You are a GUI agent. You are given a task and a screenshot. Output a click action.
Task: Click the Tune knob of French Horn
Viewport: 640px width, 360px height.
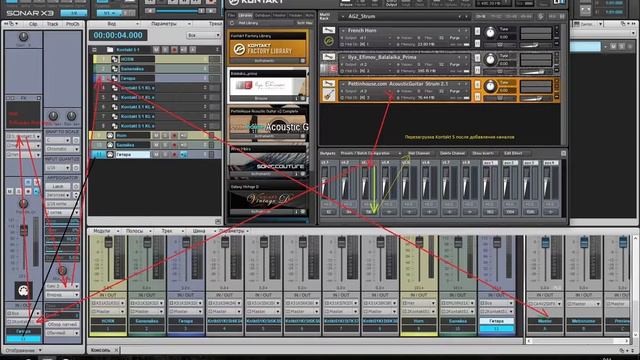[490, 33]
